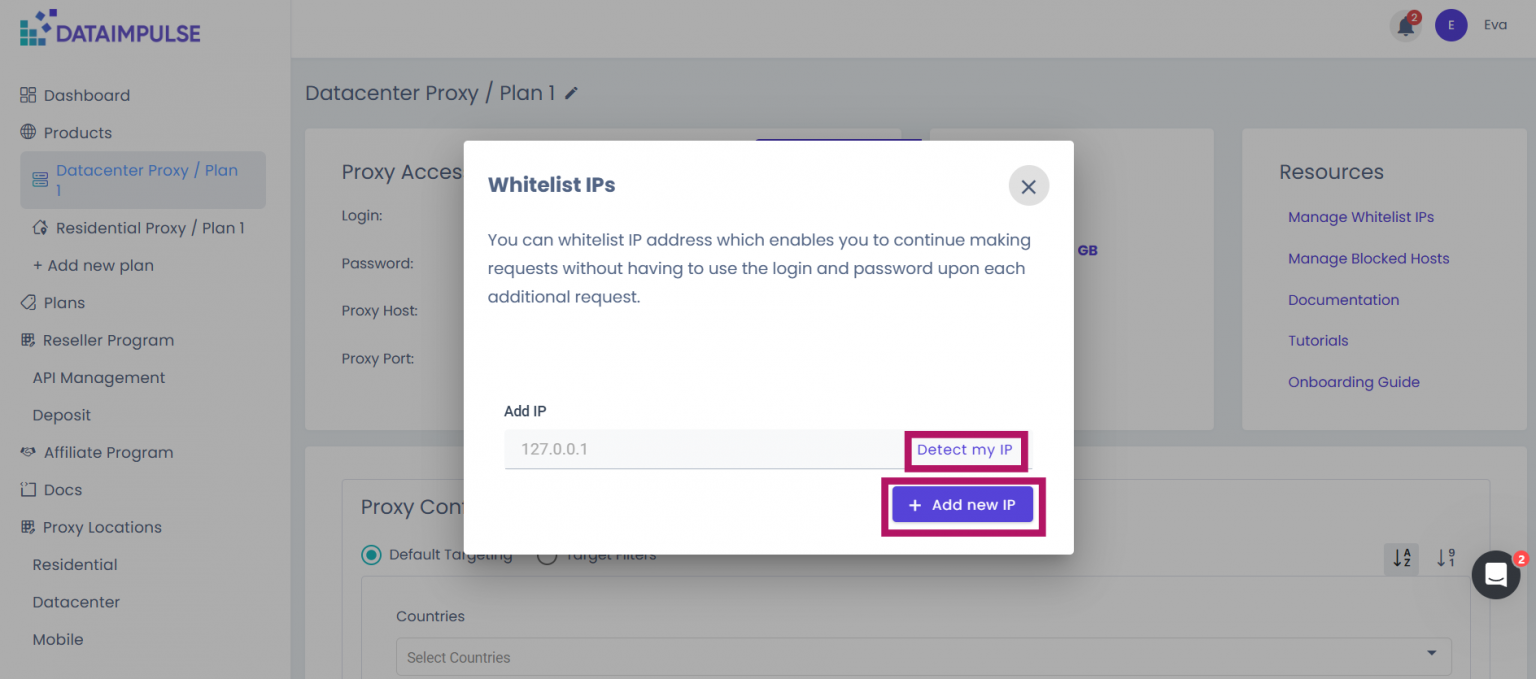Select Default Targeting radio button
This screenshot has width=1536, height=679.
tap(372, 555)
